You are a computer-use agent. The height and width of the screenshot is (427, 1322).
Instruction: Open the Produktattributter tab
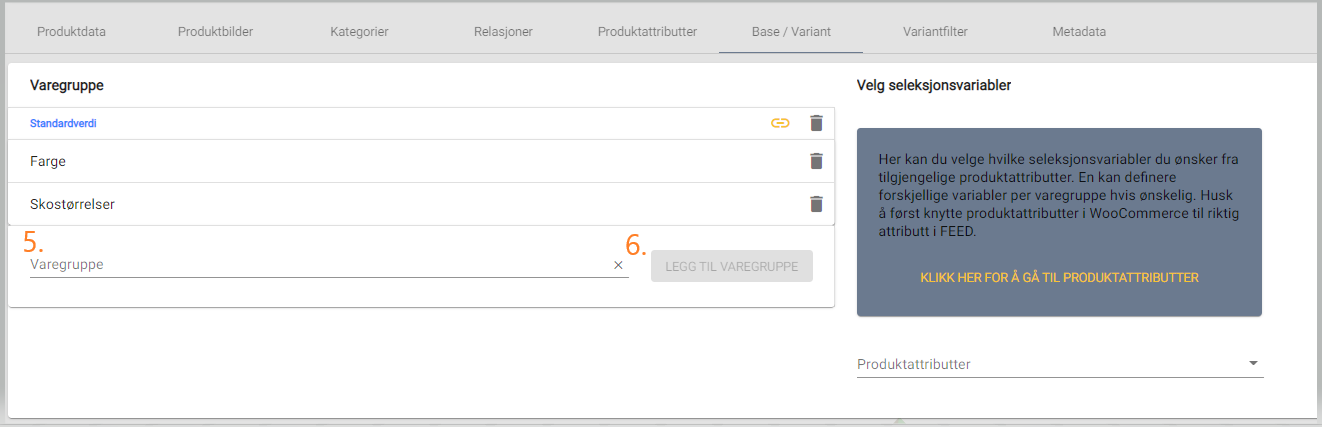(647, 31)
